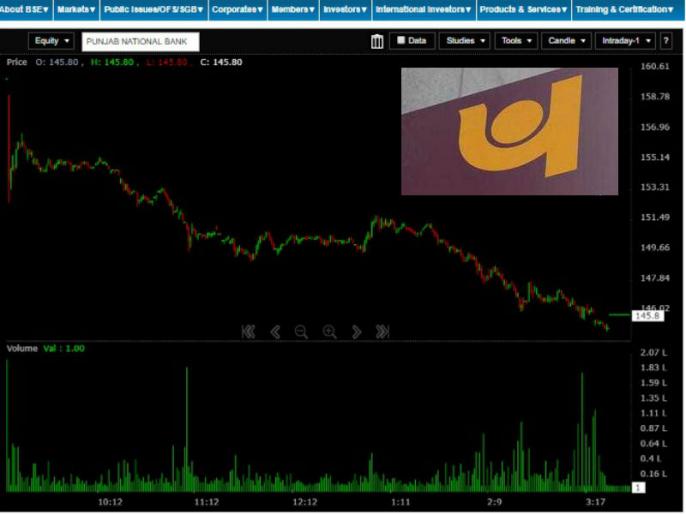Open the Corporates menu
This screenshot has width=686, height=514.
click(x=237, y=9)
